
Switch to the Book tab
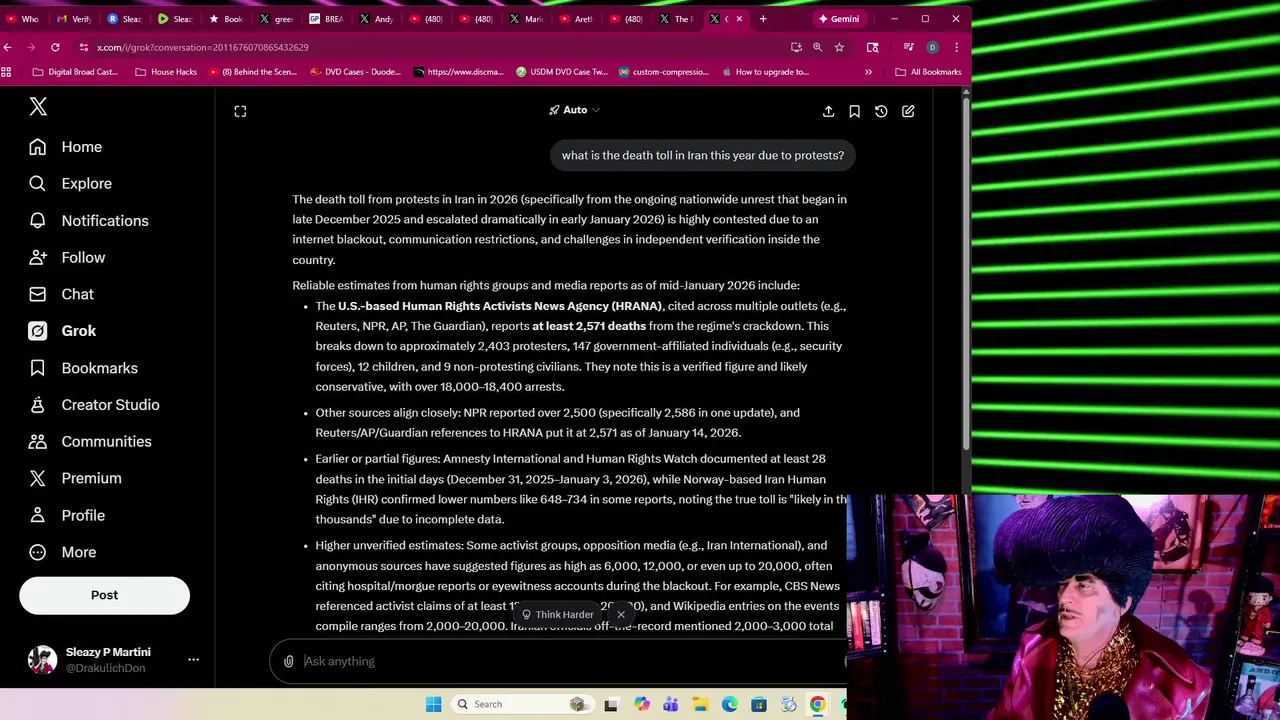(226, 18)
